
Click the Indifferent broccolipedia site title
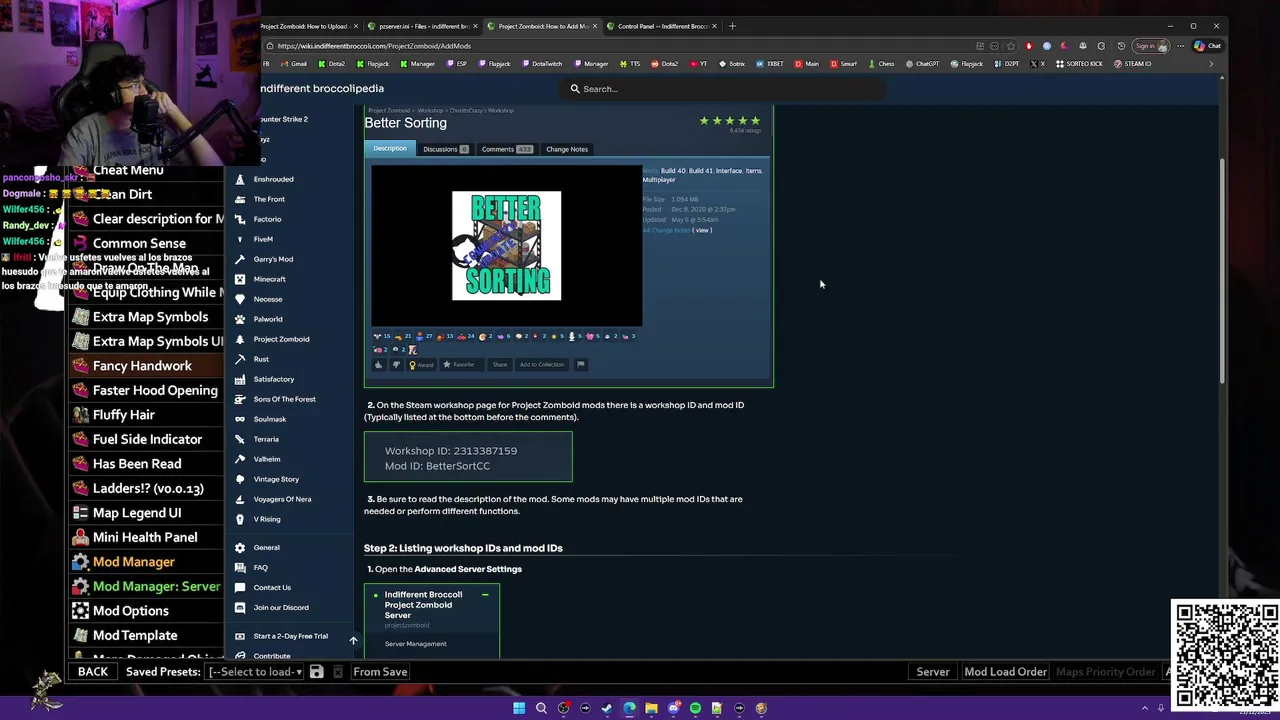point(322,88)
